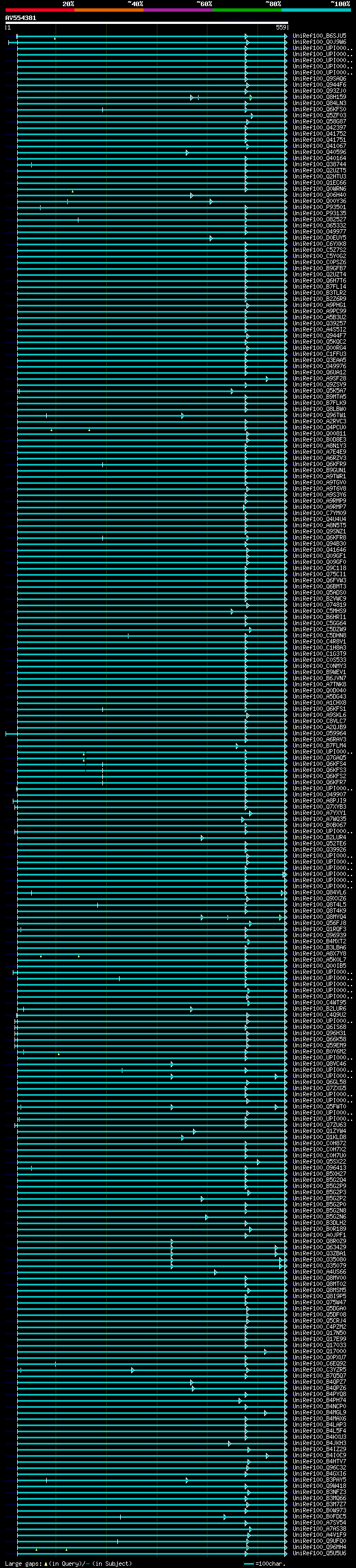Screen dimensions: 356x1568
Task: Select label UniRef100_Q41067
Action: [x=319, y=146]
